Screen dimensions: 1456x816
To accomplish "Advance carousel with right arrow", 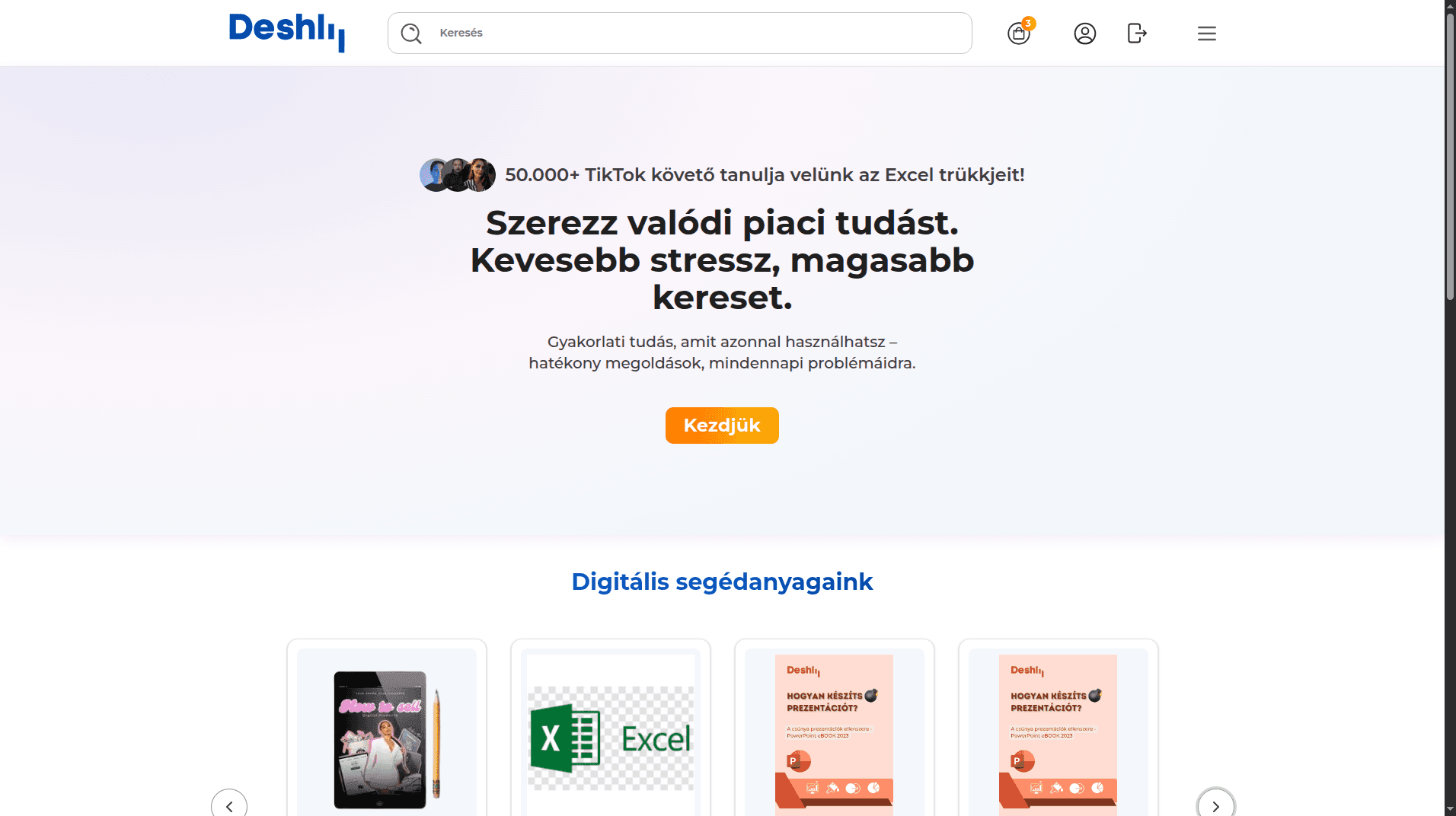I will pos(1216,805).
